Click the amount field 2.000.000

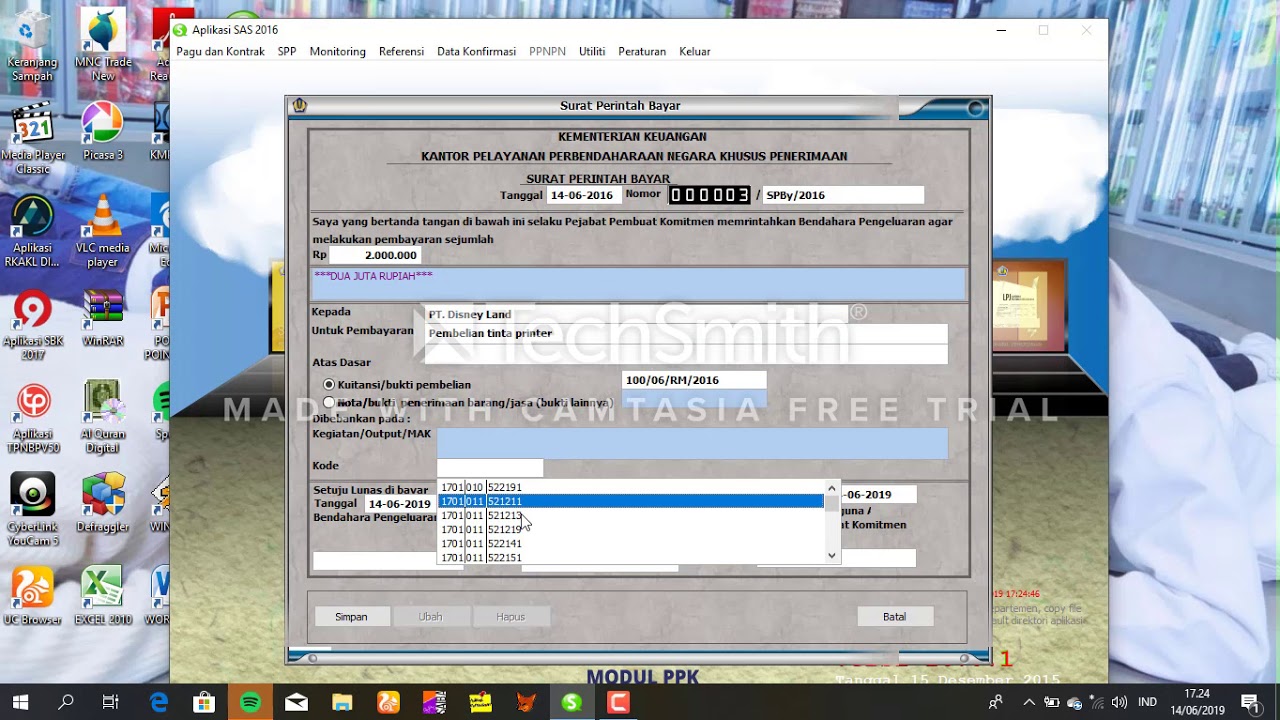[x=375, y=256]
